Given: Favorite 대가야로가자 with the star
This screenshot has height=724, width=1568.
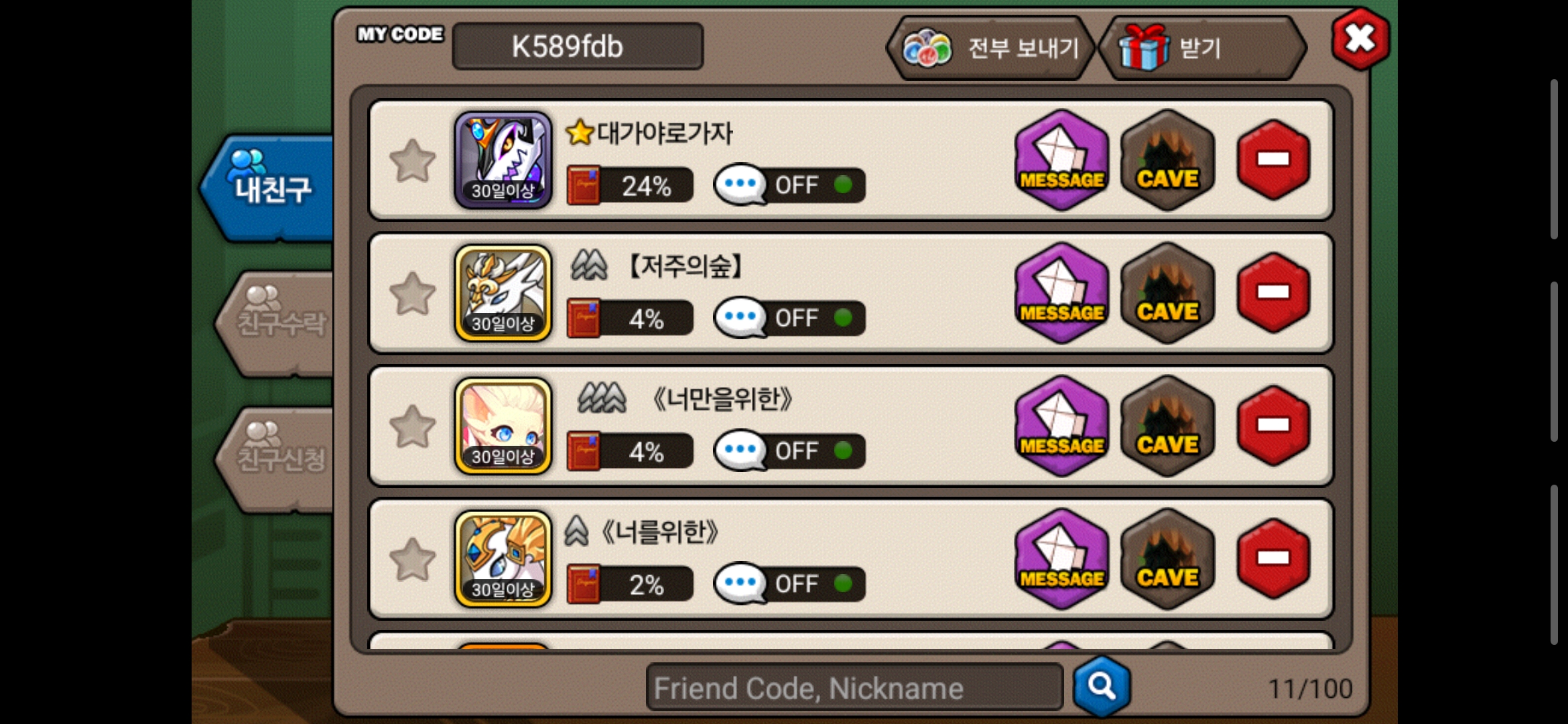Looking at the screenshot, I should (x=412, y=161).
